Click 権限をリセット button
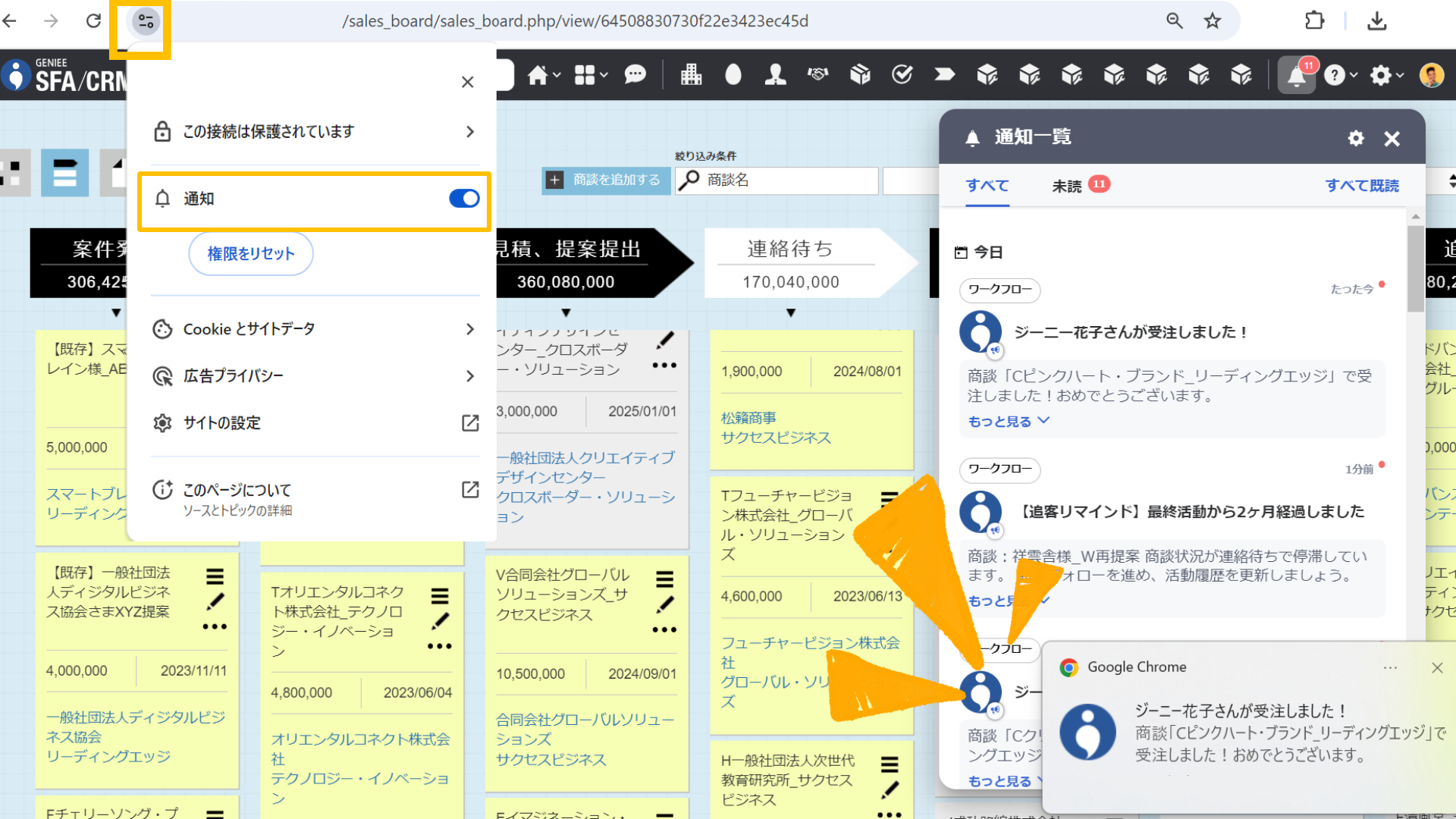The image size is (1456, 819). click(251, 253)
